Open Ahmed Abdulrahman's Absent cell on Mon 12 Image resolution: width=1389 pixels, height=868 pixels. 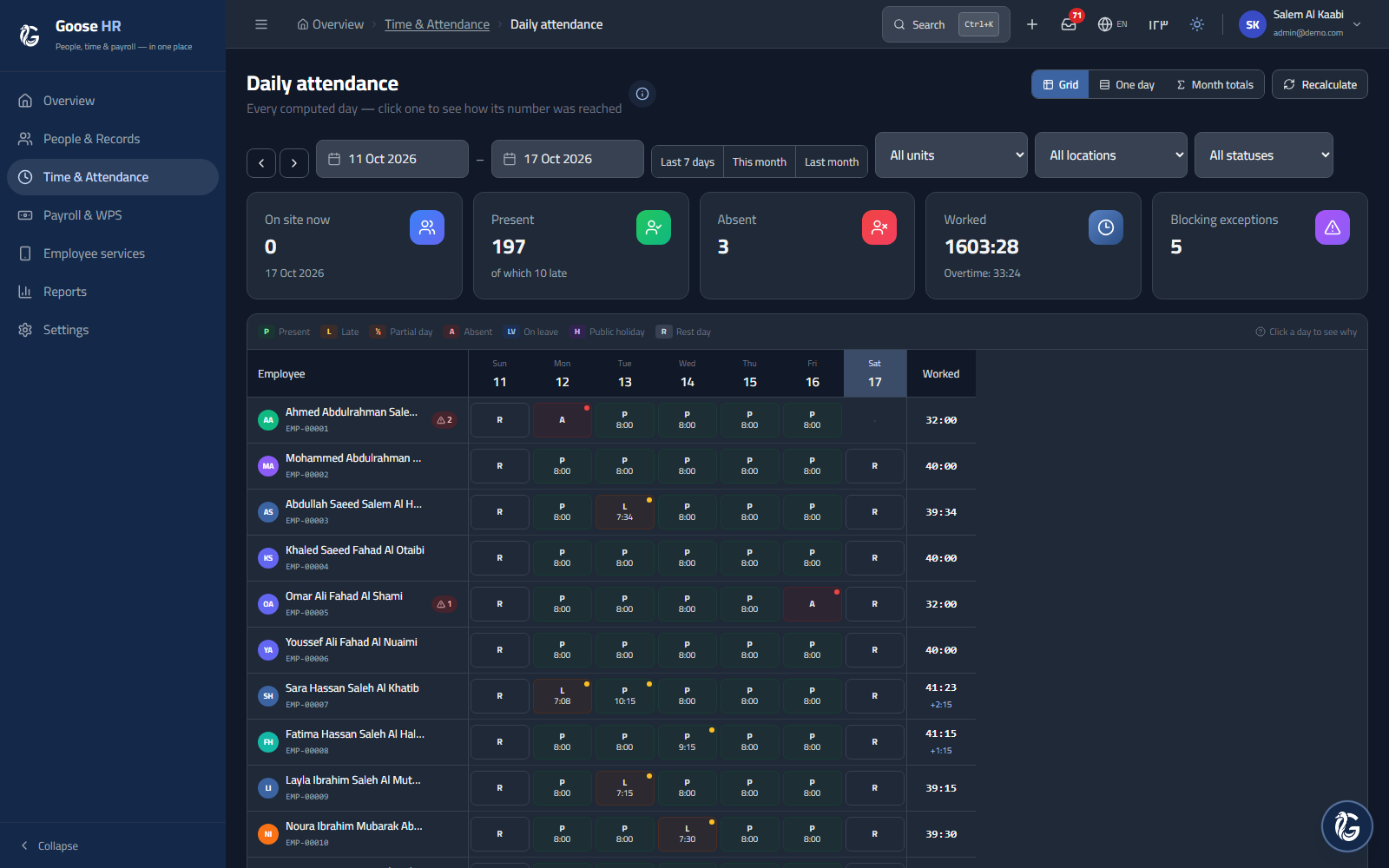(x=563, y=420)
